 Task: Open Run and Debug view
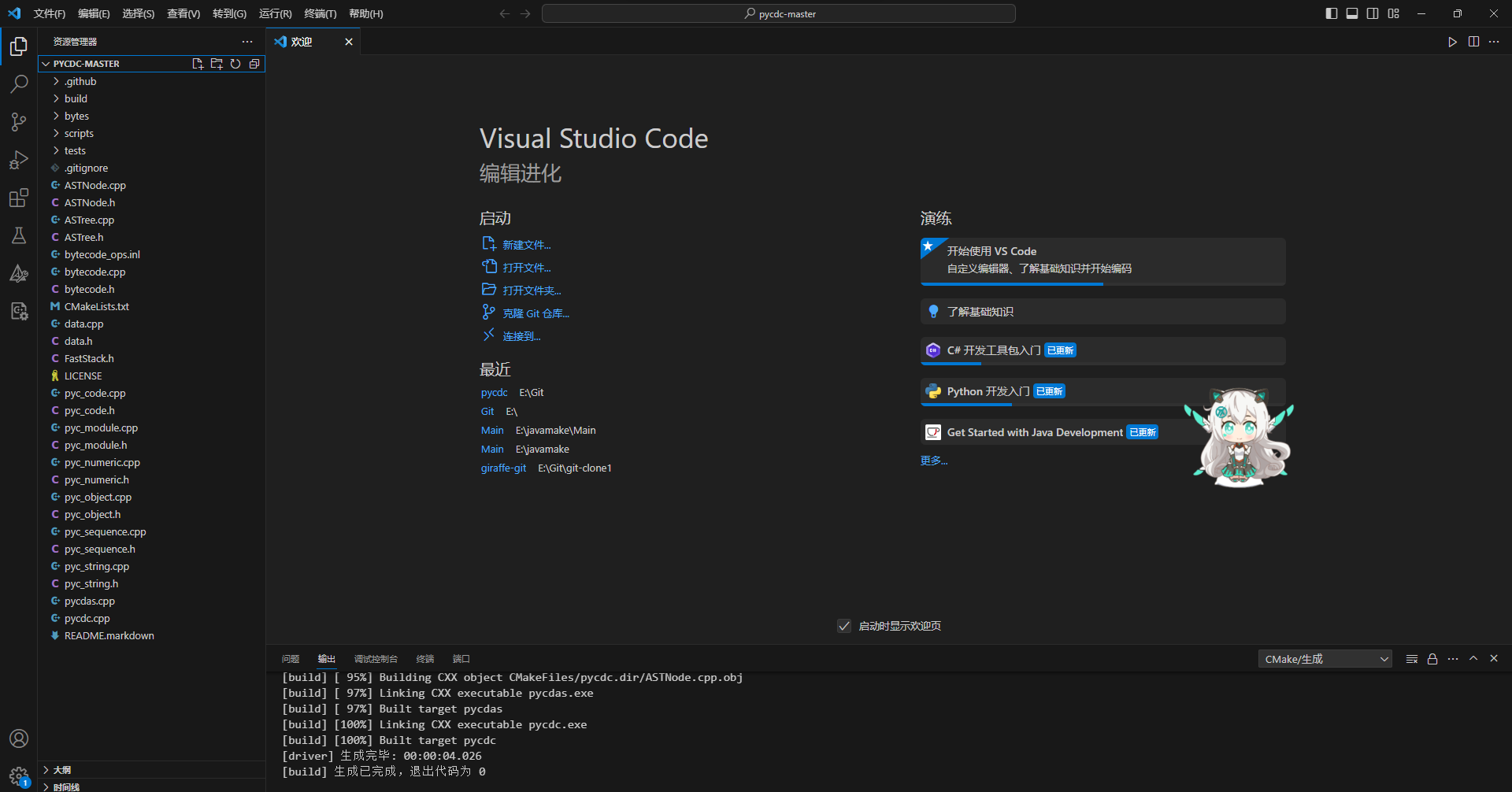19,160
